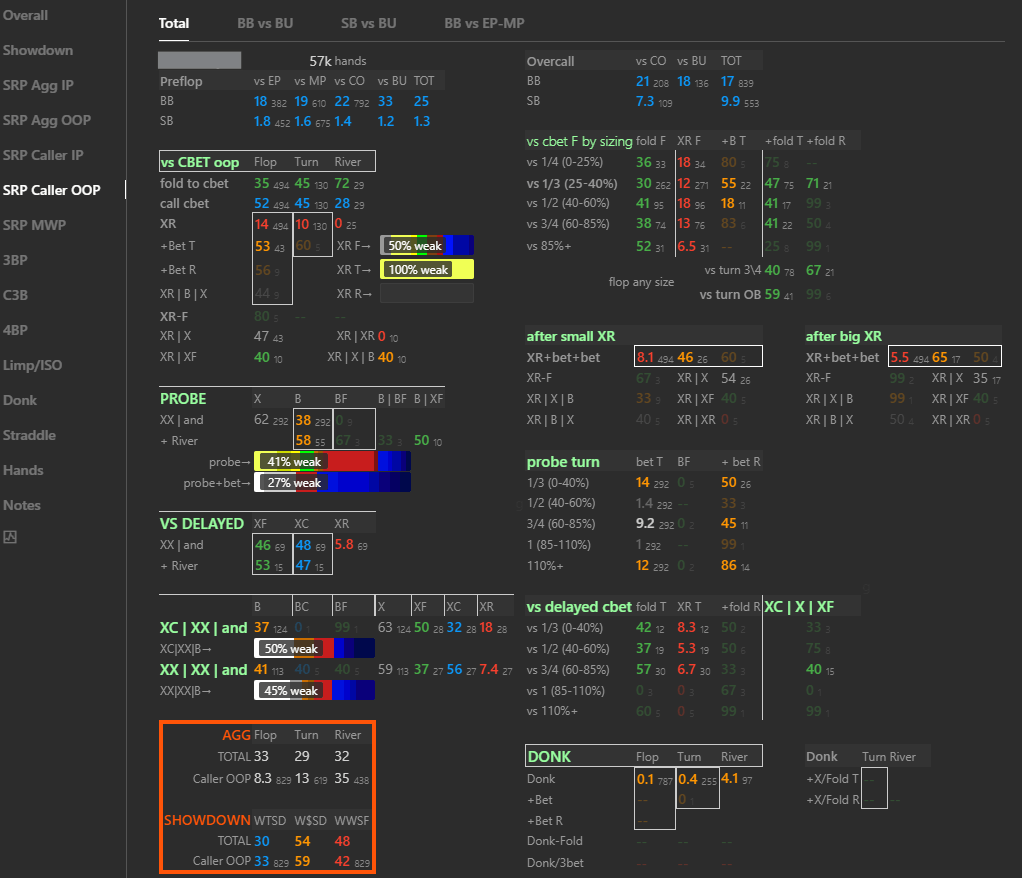The image size is (1022, 878).
Task: Click the vs CBET oop header
Action: [200, 162]
